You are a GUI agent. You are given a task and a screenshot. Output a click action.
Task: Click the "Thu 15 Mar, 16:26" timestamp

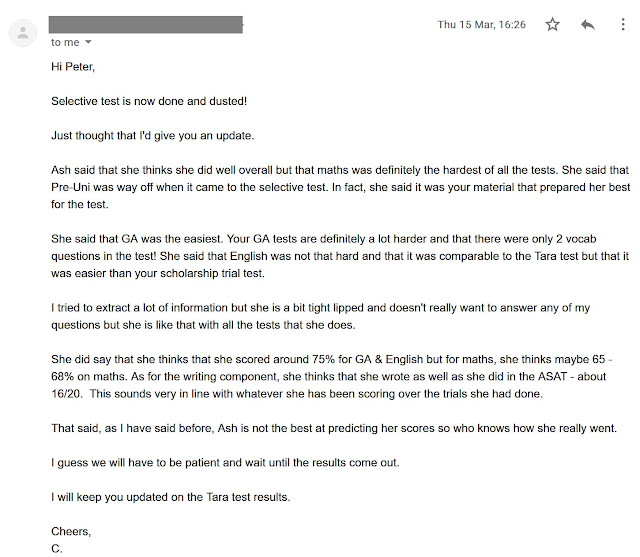coord(481,24)
